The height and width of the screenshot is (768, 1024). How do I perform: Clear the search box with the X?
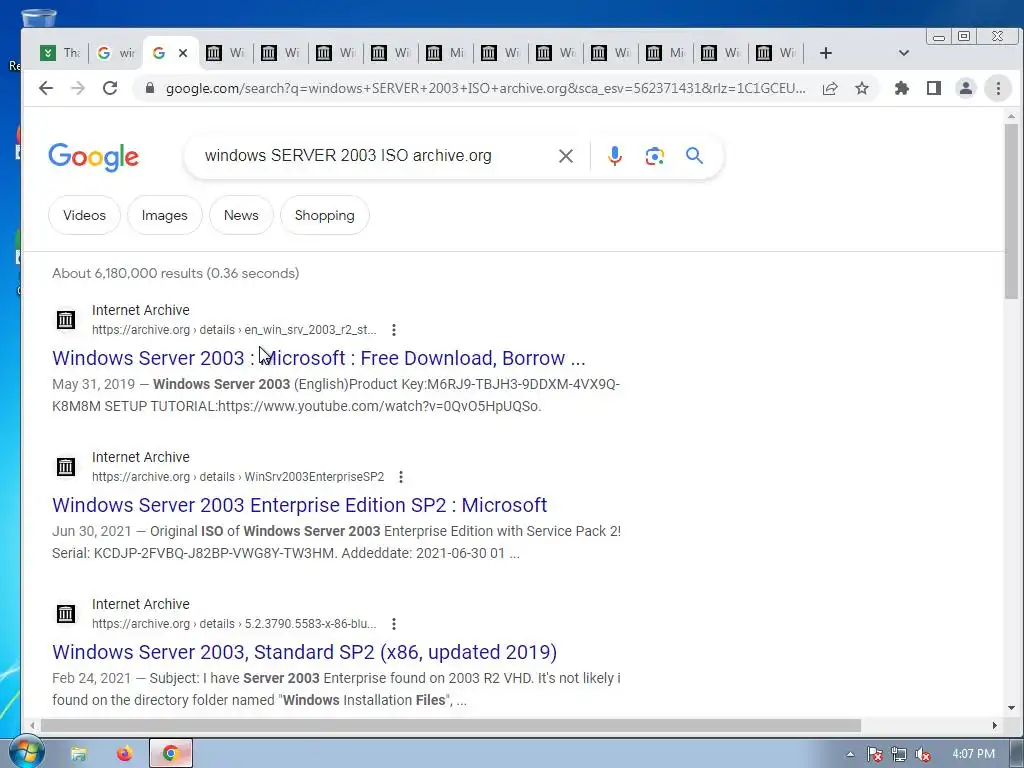[x=566, y=156]
